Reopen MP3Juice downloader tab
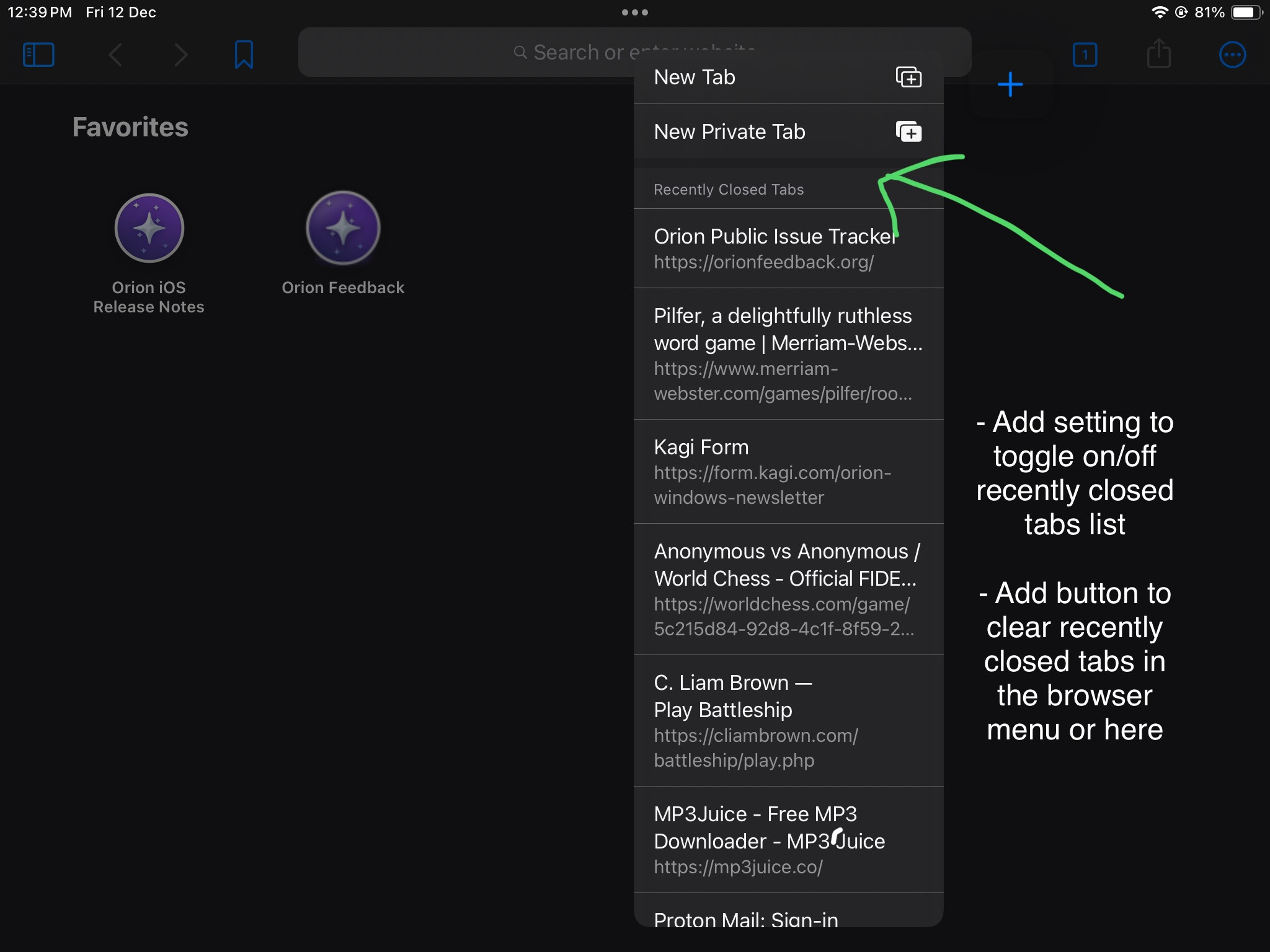This screenshot has height=952, width=1270. pyautogui.click(x=769, y=840)
